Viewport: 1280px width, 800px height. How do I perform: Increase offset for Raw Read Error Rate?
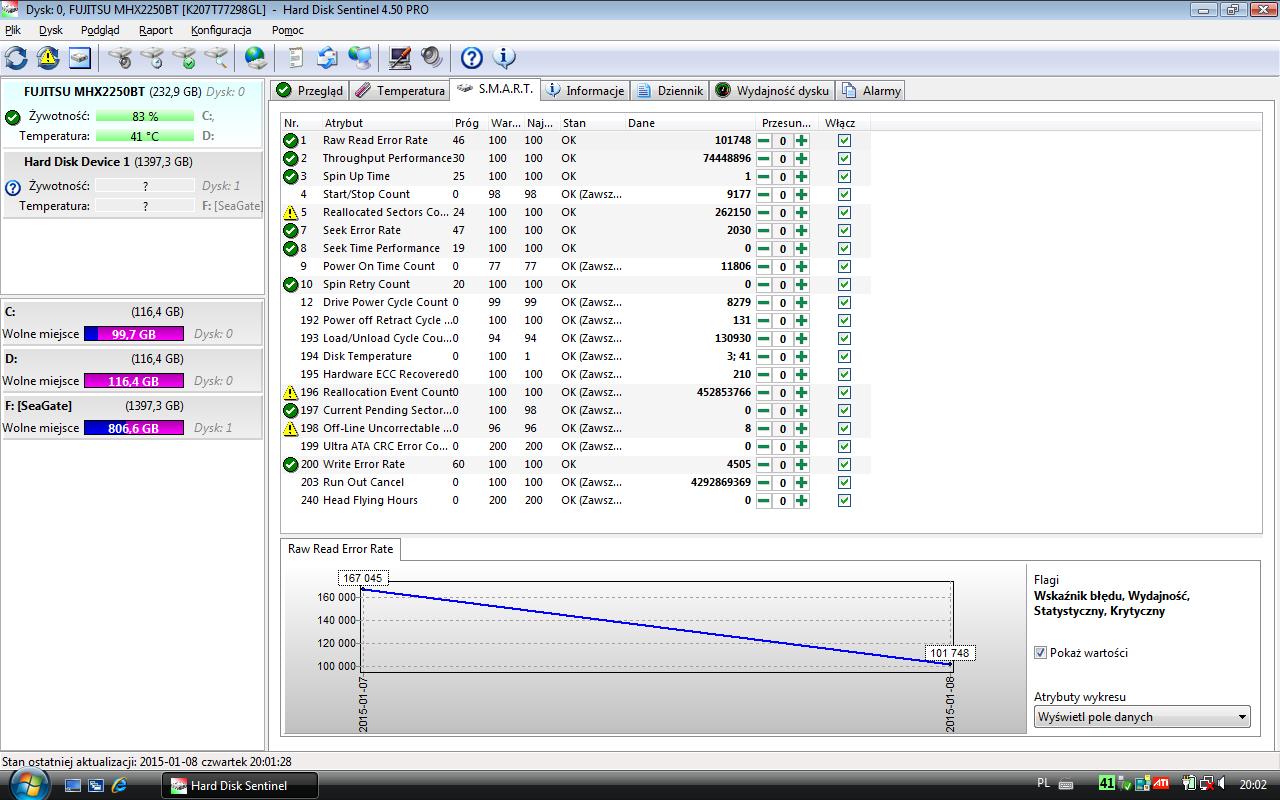tap(801, 141)
